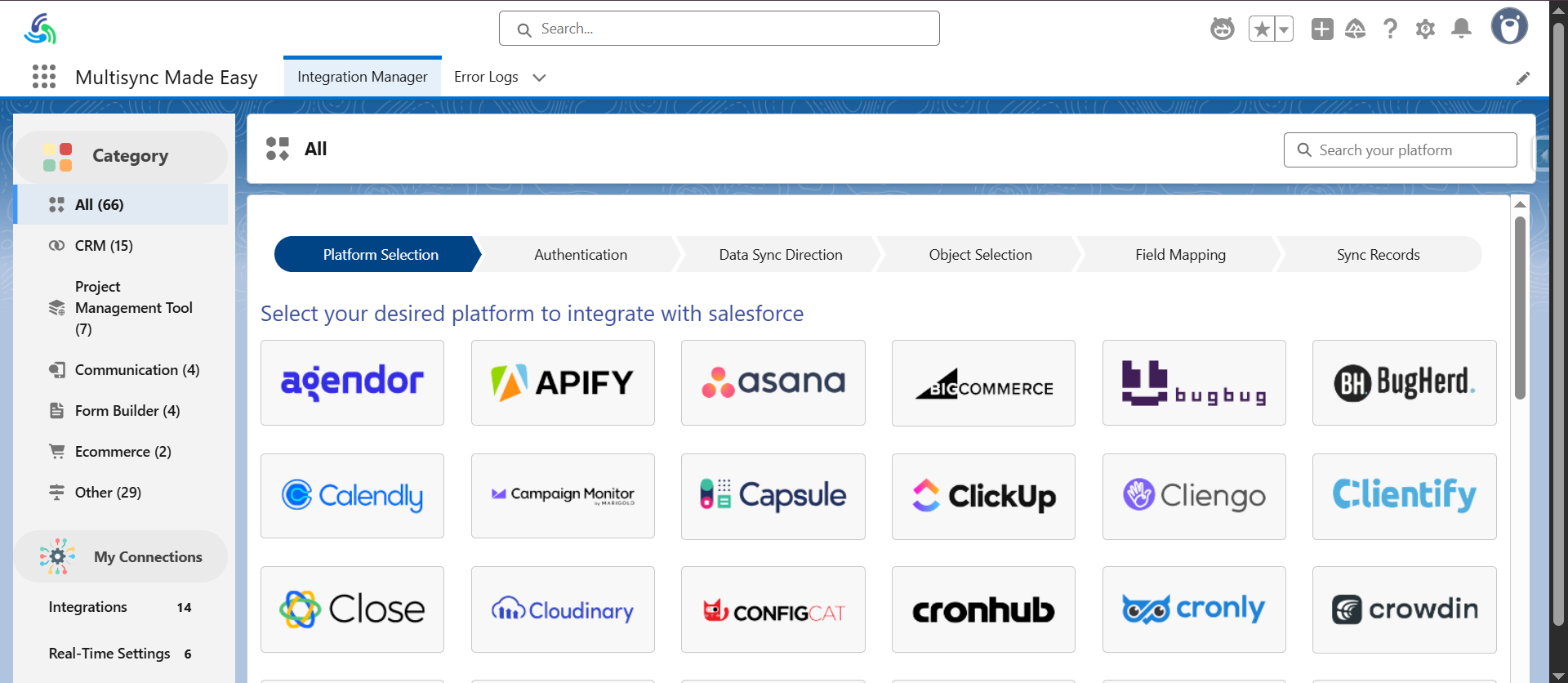Filter by Other (29) category
Image resolution: width=1568 pixels, height=683 pixels.
(121, 493)
